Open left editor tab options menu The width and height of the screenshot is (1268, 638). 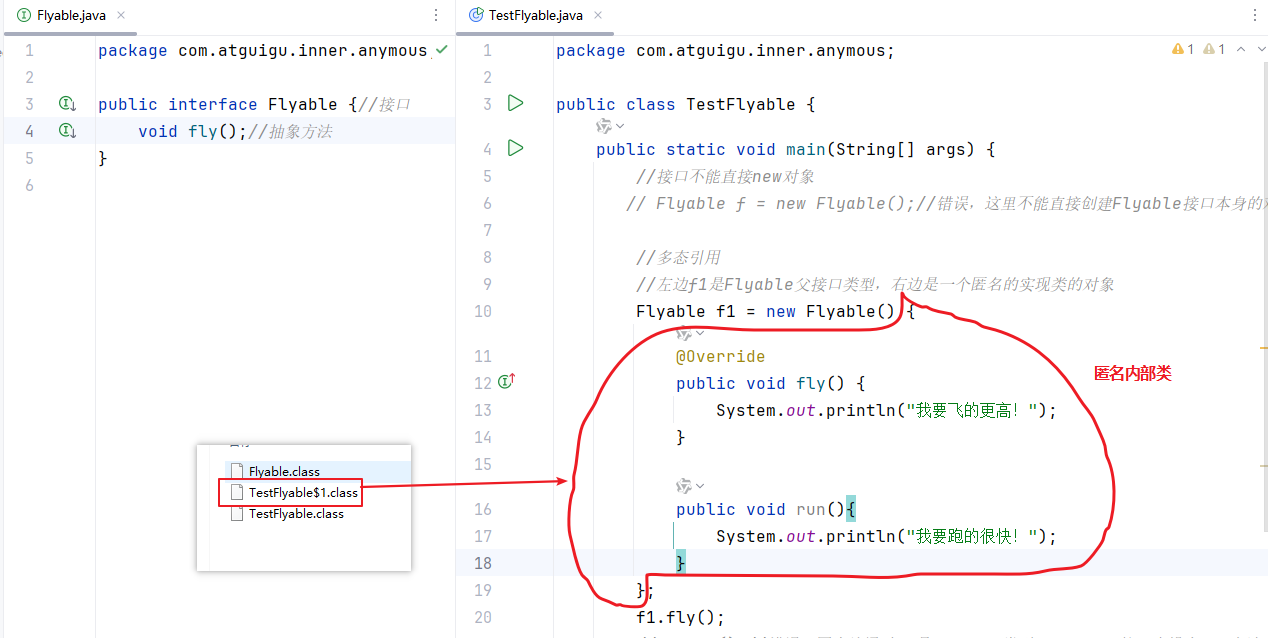(435, 16)
